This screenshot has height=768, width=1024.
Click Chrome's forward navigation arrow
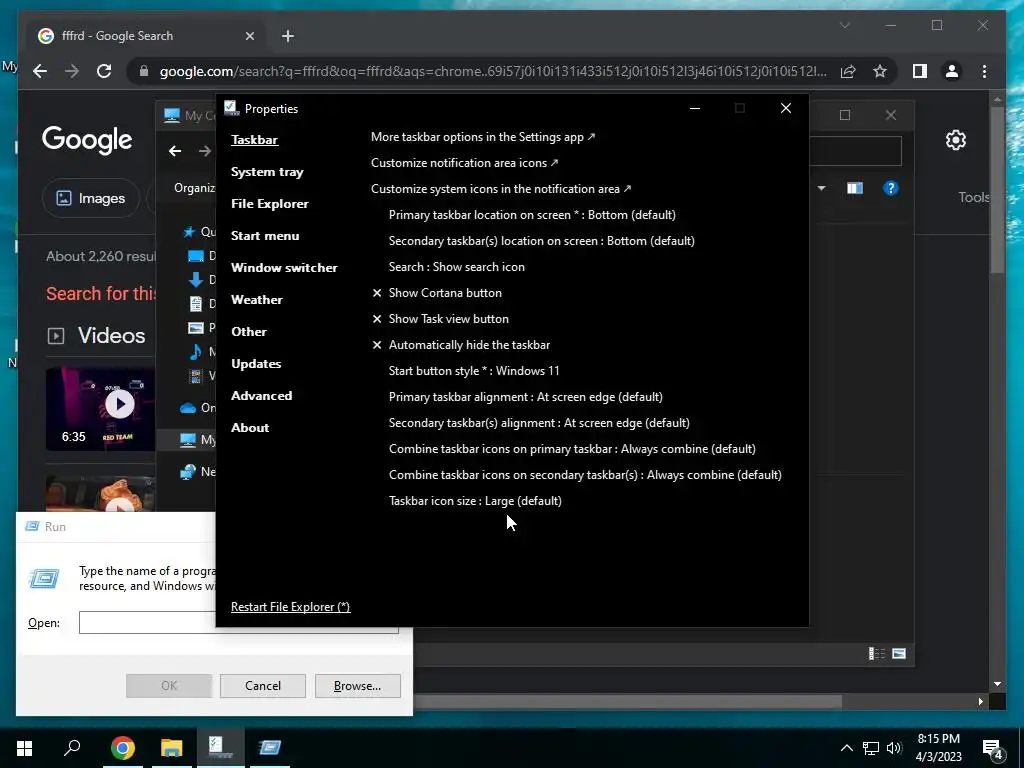[72, 71]
